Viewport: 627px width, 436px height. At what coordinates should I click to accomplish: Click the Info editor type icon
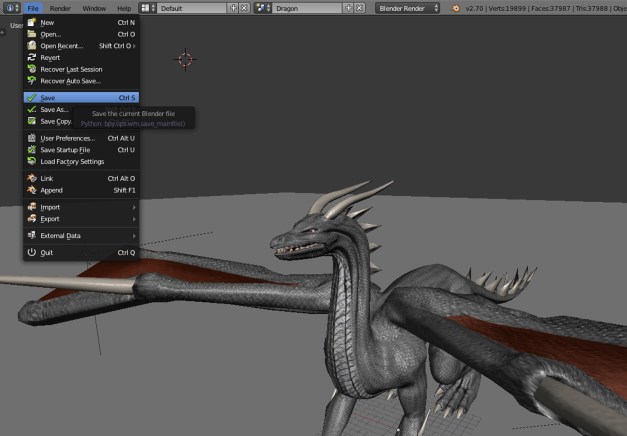(10, 7)
